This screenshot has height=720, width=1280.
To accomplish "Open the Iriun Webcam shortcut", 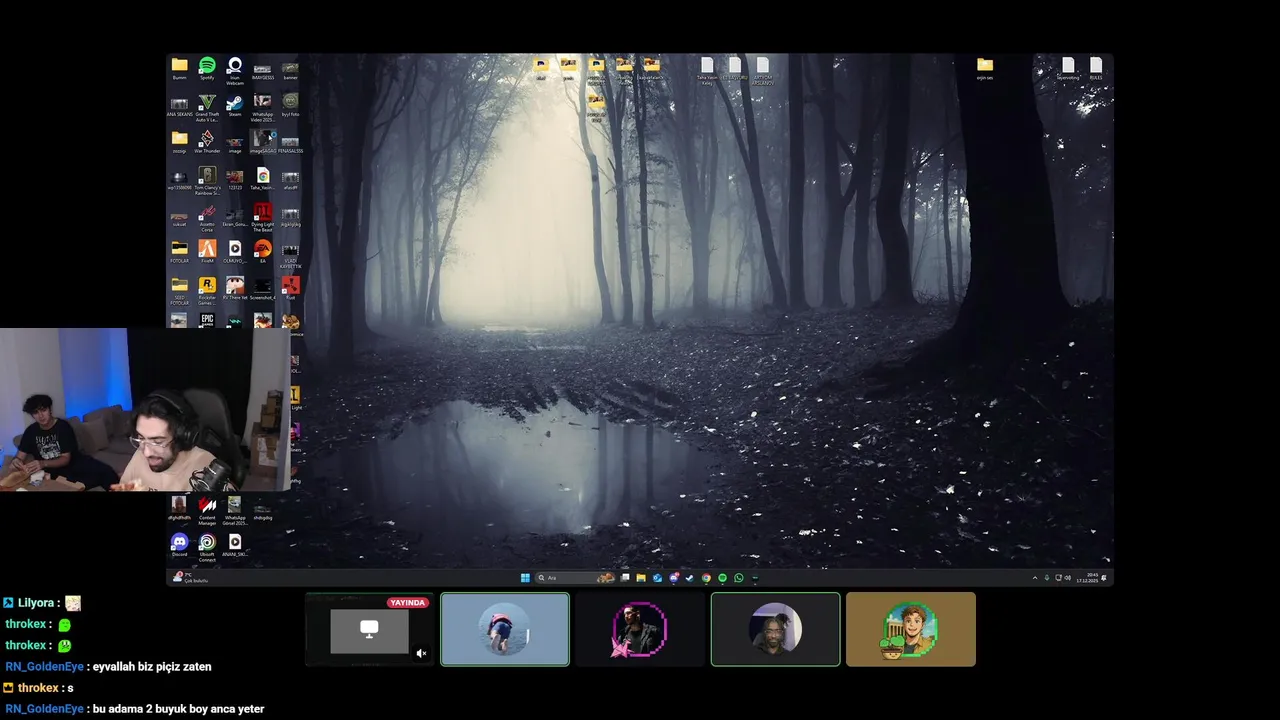I will click(235, 70).
